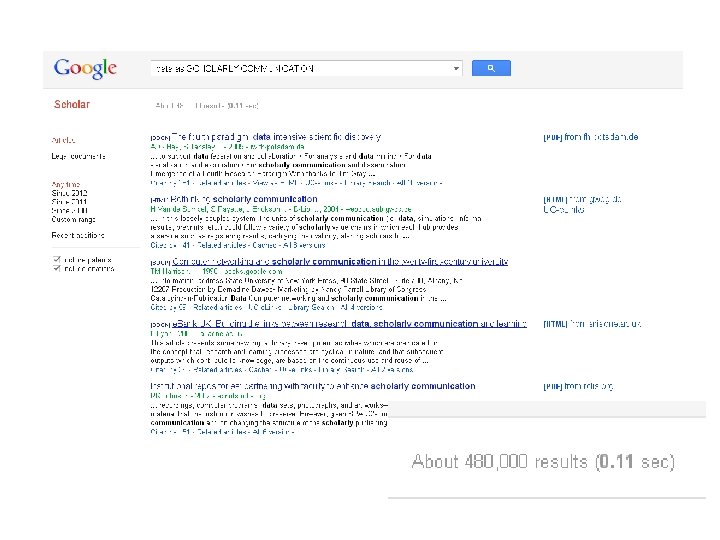Open the eBank UK result title
720x540 pixels.
[349, 324]
